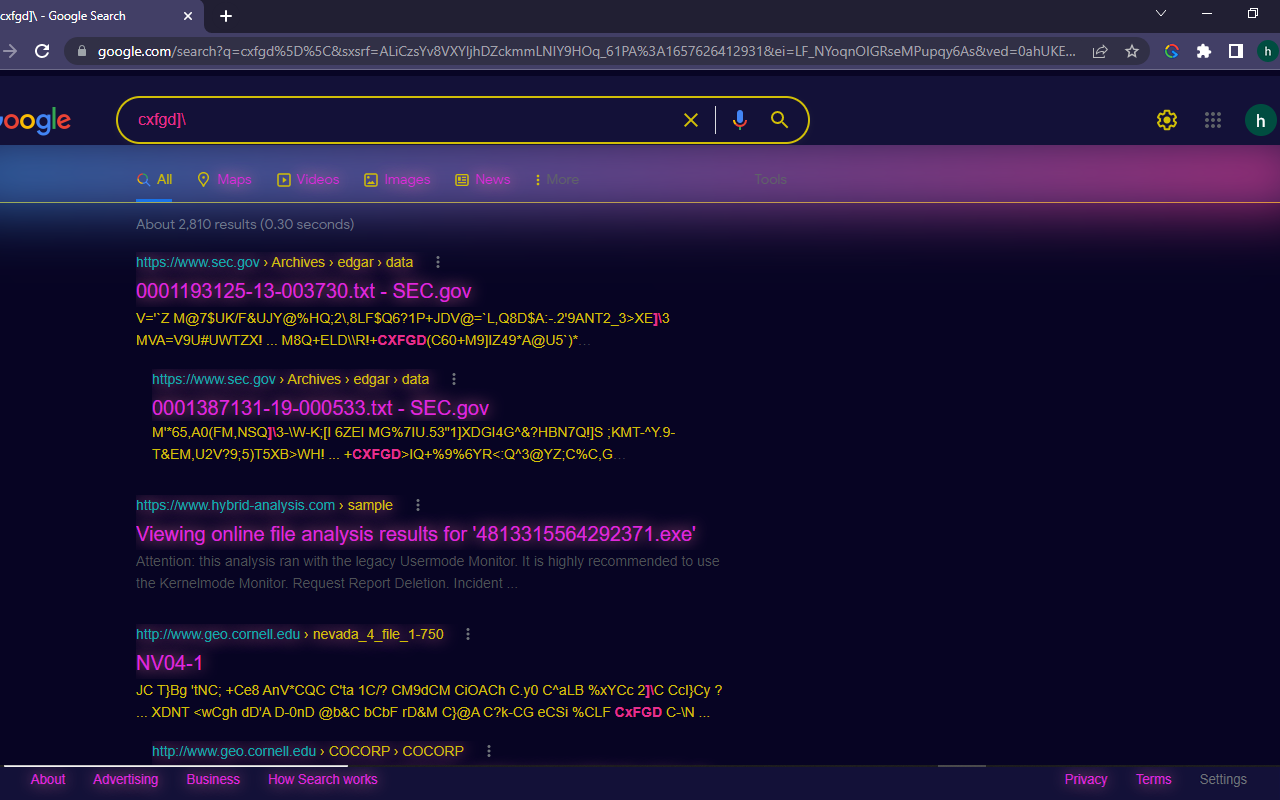Open Business footer link
This screenshot has width=1280, height=800.
point(213,779)
